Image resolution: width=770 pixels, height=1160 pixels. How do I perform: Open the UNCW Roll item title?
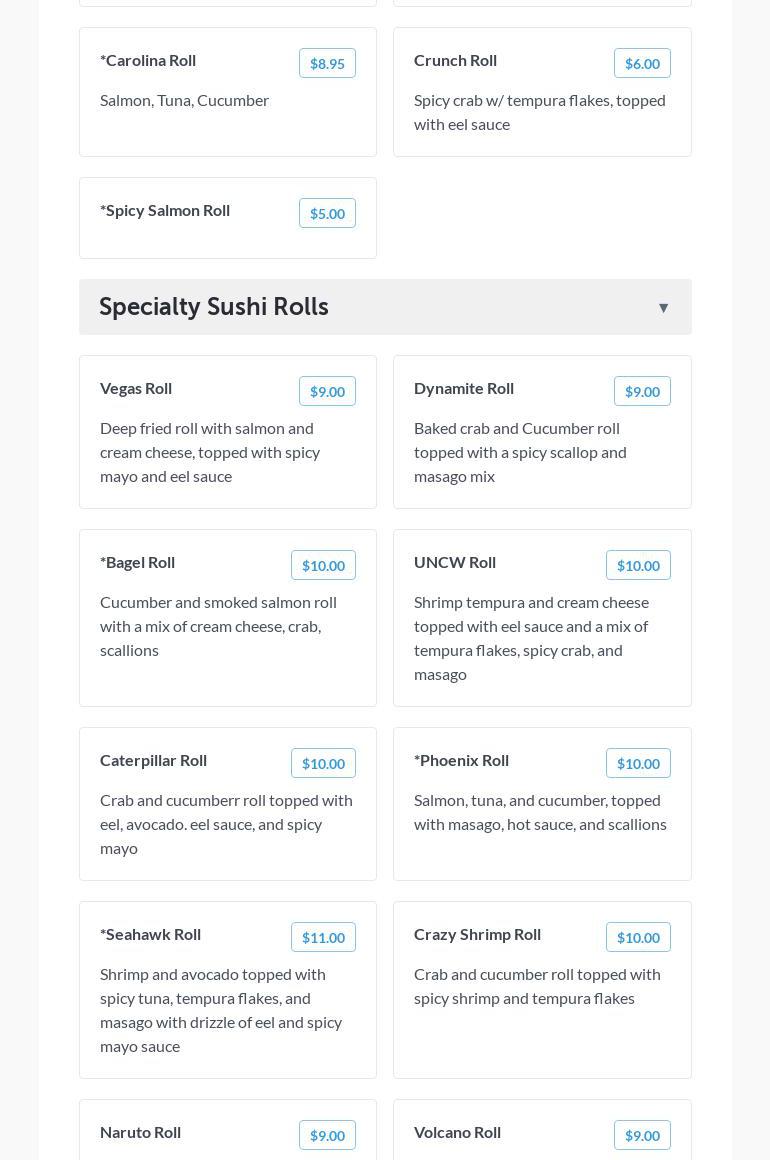455,562
